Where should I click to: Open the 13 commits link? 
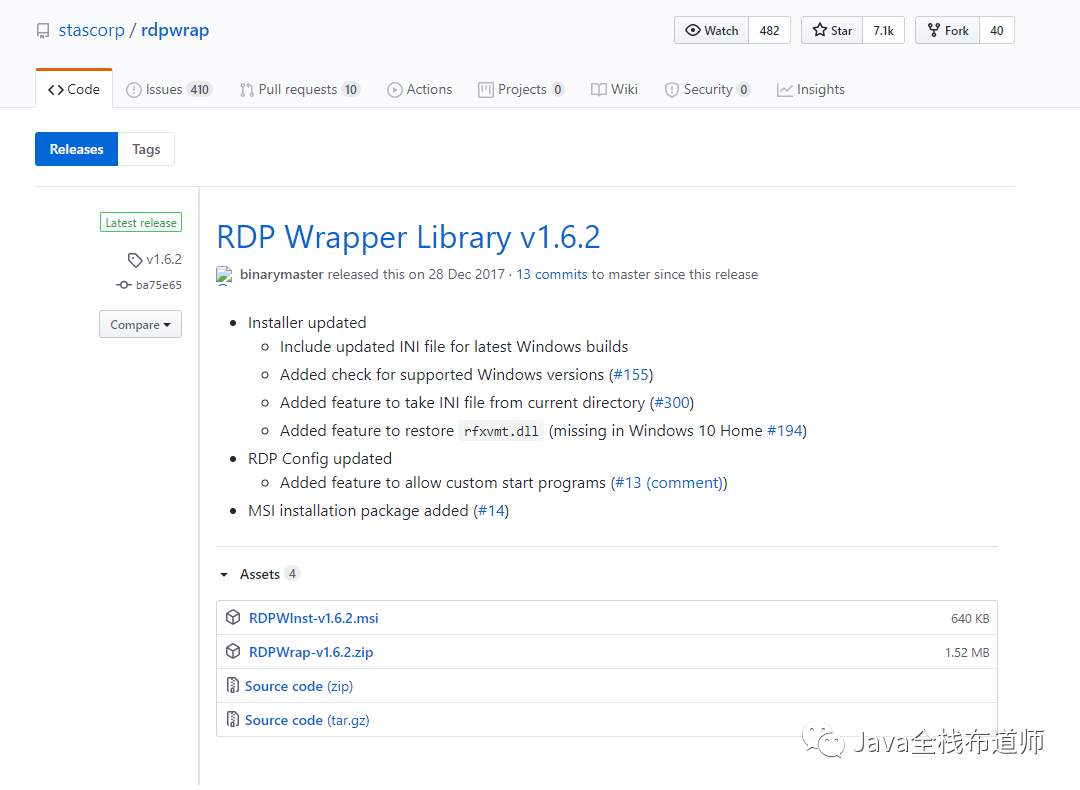552,274
